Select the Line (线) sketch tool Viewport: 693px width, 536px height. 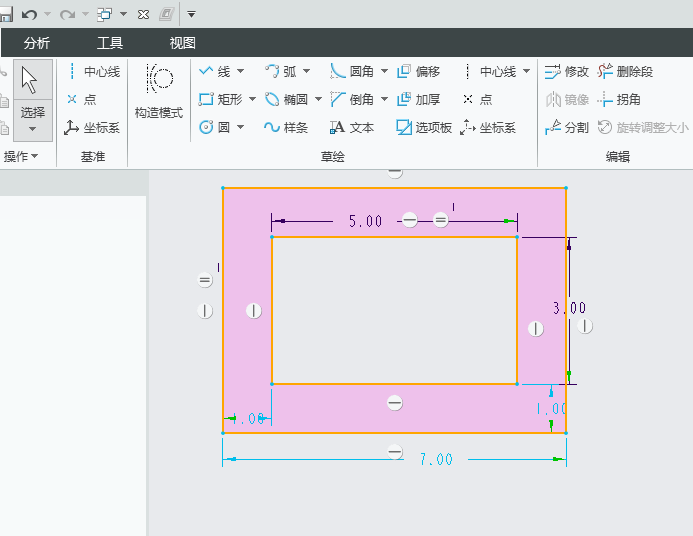[x=215, y=72]
